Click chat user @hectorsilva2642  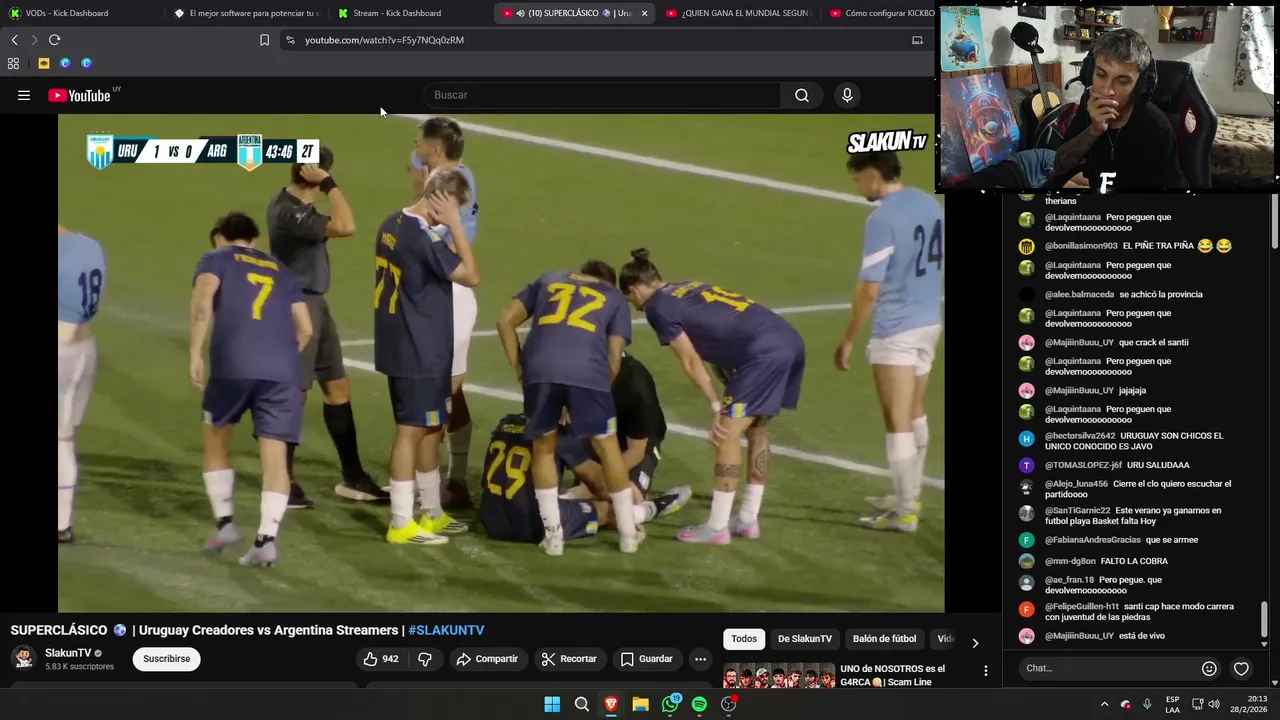point(1080,436)
